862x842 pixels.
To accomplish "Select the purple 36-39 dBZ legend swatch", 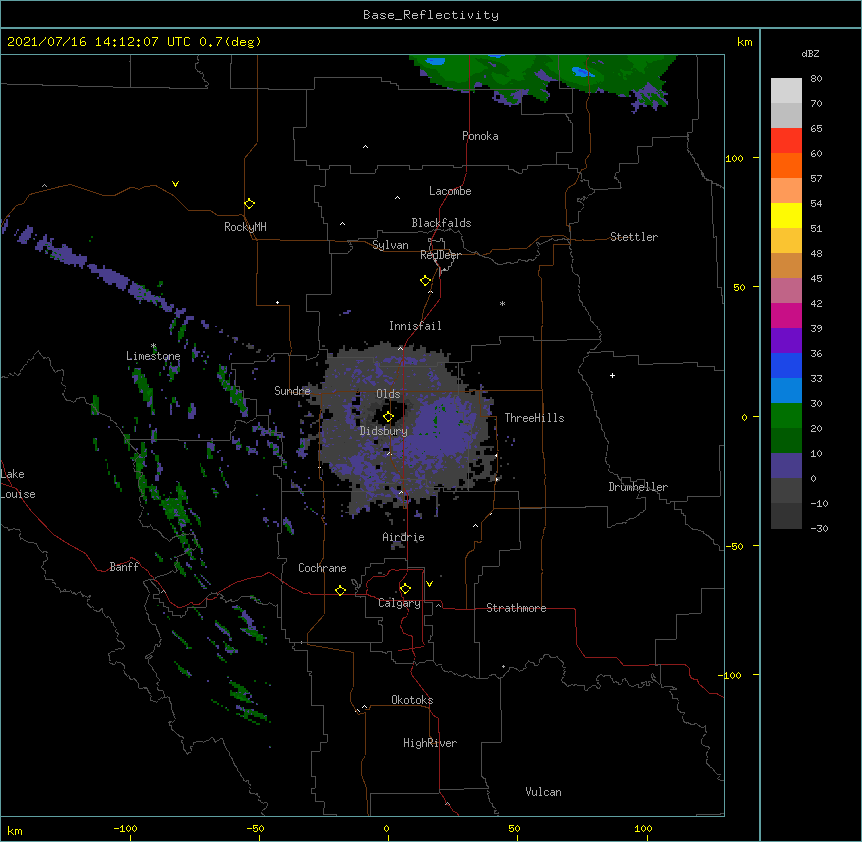I will point(786,341).
